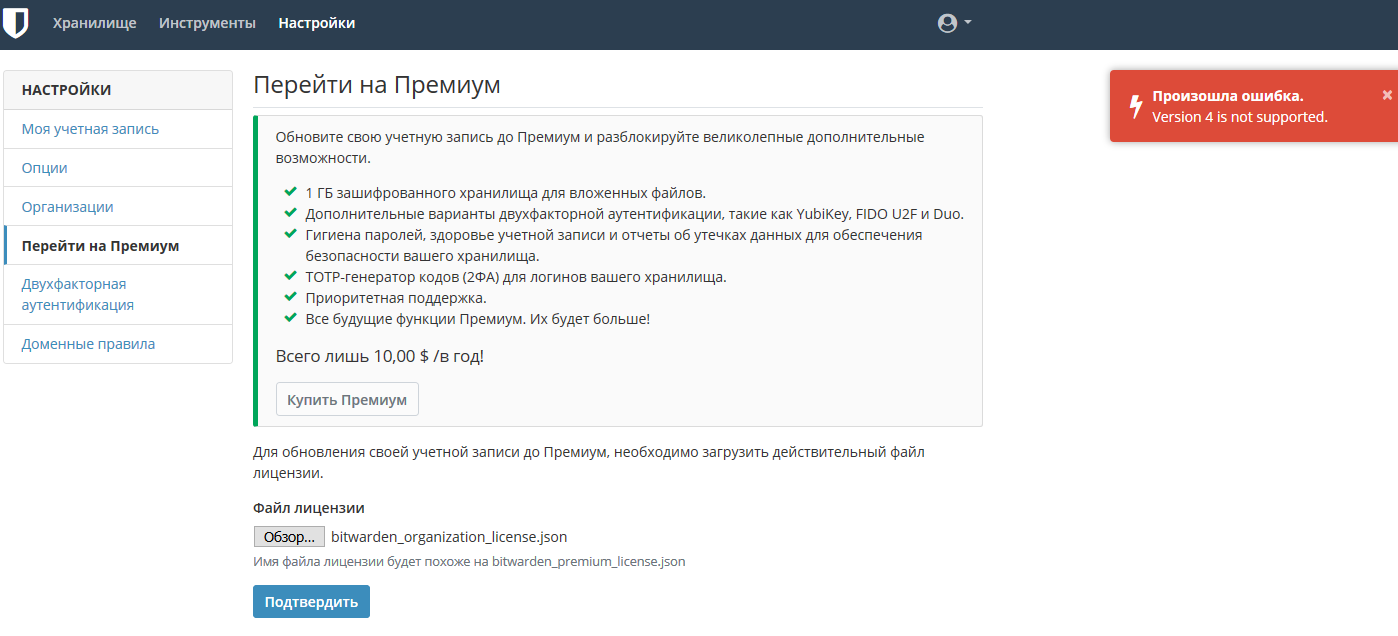Click checkmark beside 1 ГБ зашифрованного хранилища
This screenshot has width=1398, height=636.
291,192
